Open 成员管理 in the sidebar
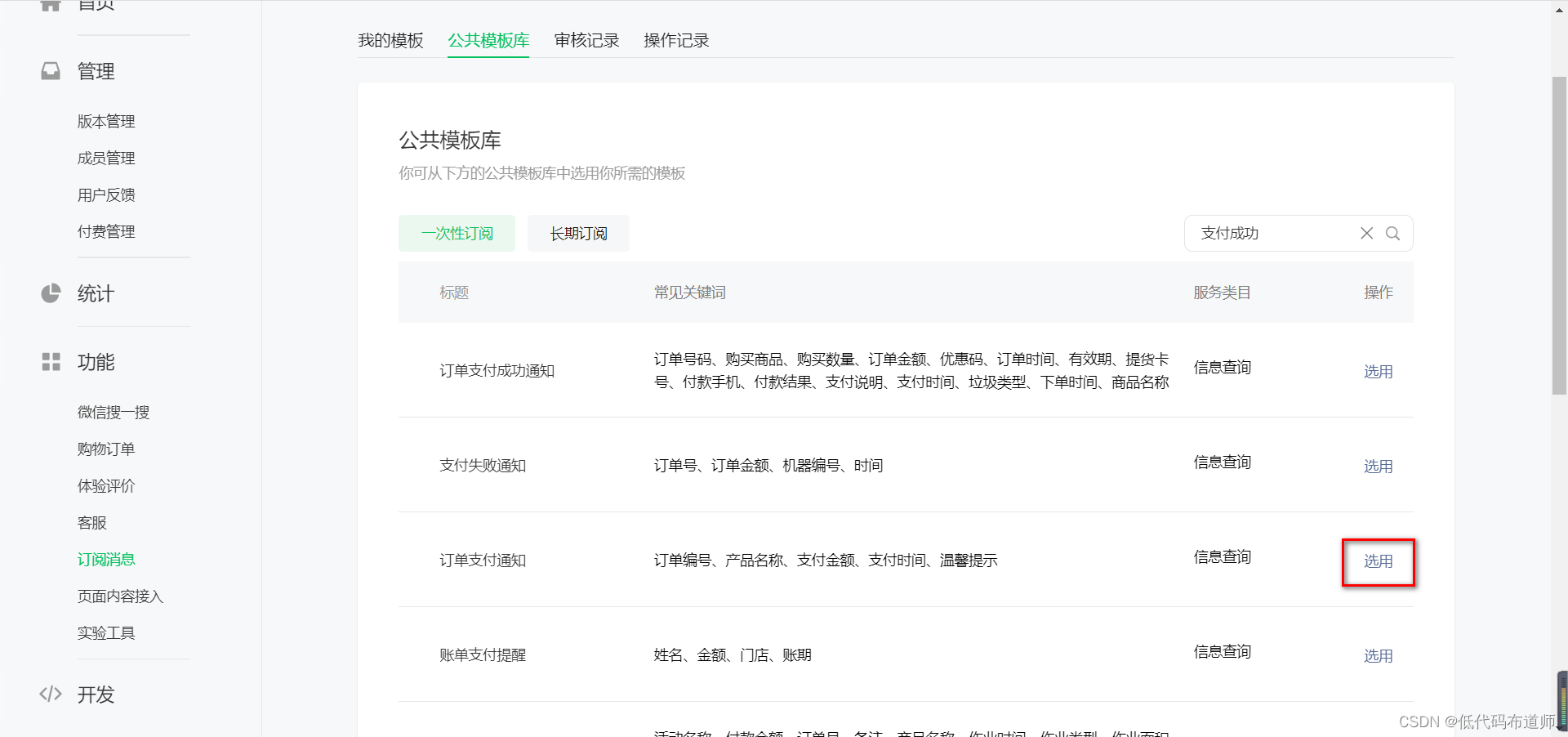This screenshot has width=1568, height=737. (x=106, y=158)
